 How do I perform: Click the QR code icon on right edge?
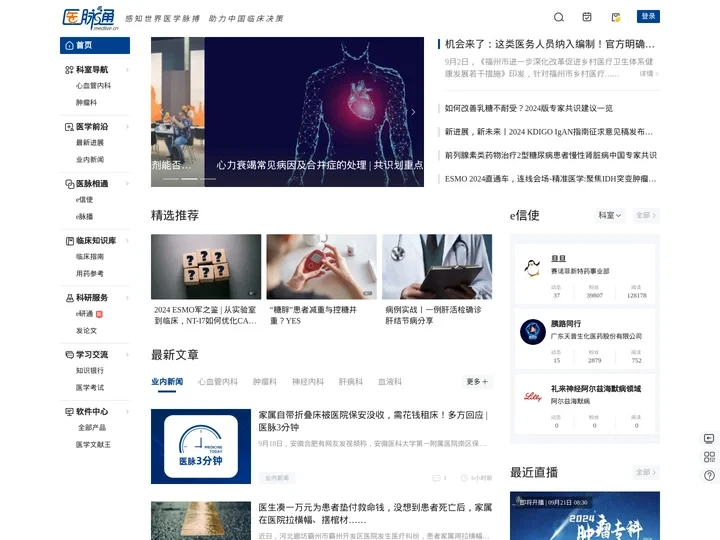[709, 457]
